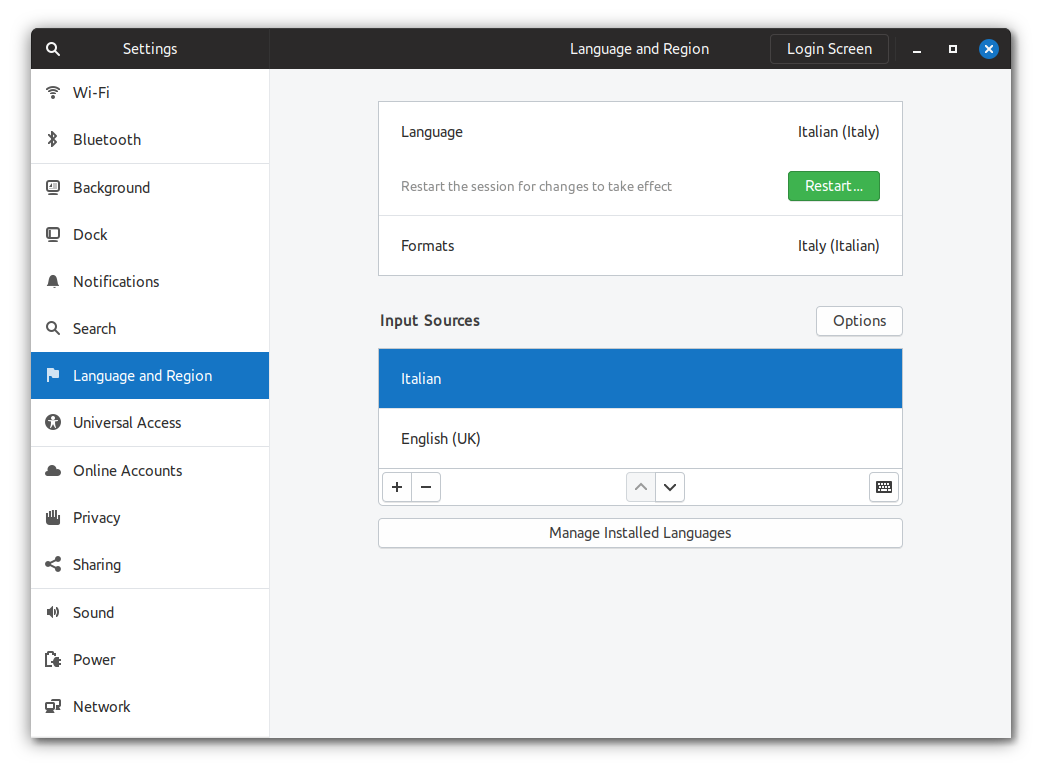The width and height of the screenshot is (1046, 776).
Task: Change Language row Italian (Italy)
Action: pos(640,132)
